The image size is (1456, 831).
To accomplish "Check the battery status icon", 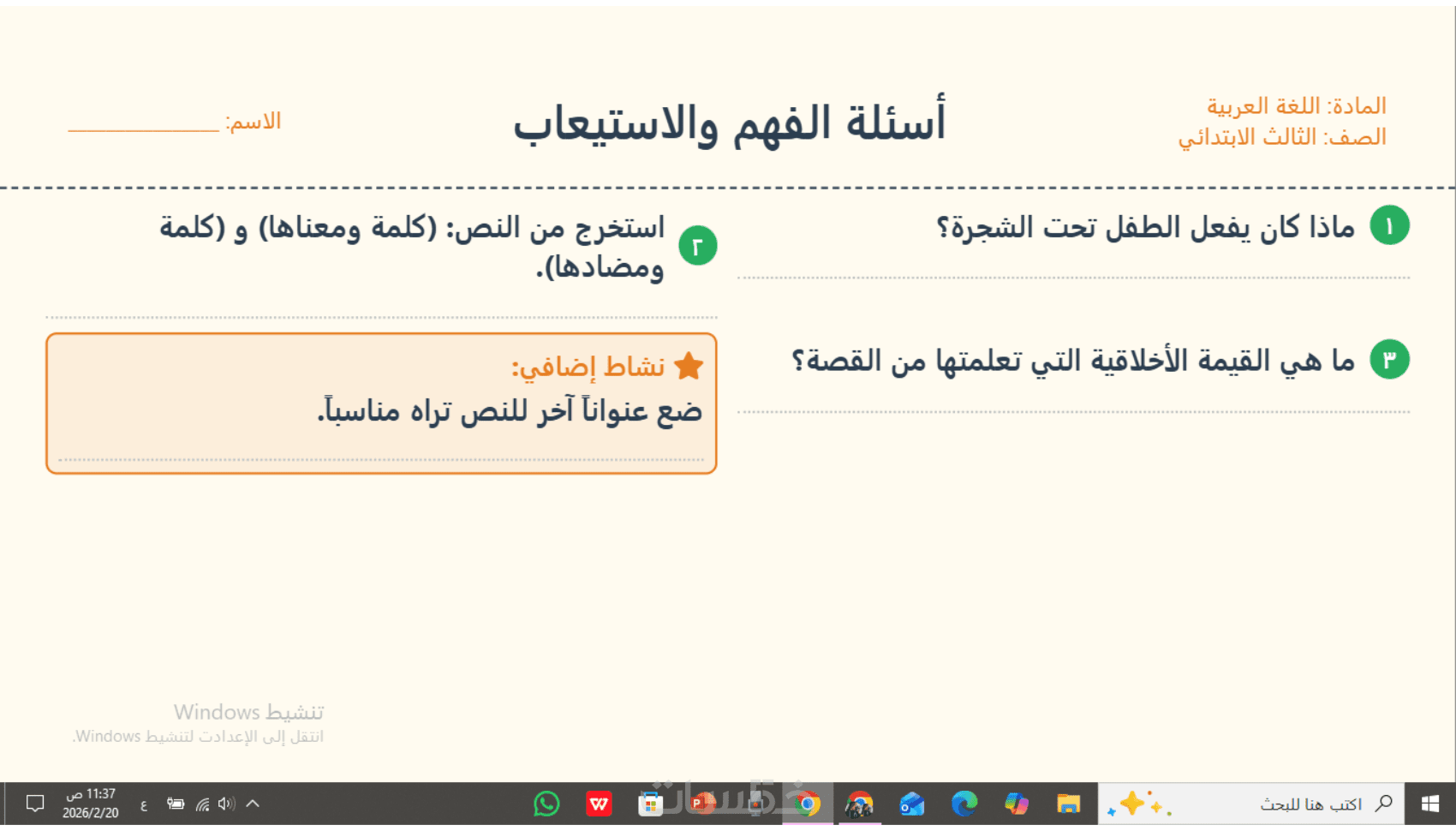I will click(176, 804).
